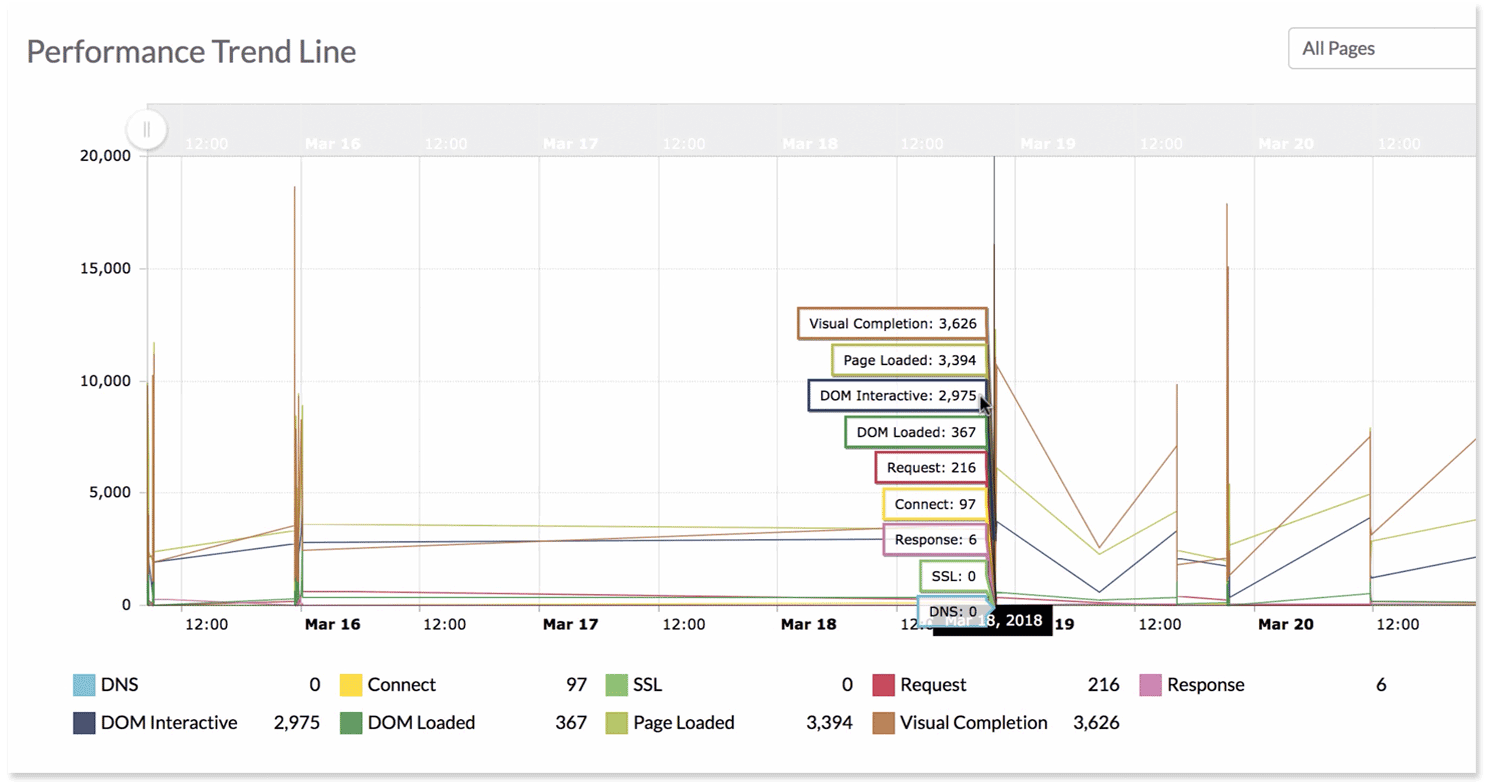Click the DOM Loaded: 367 tooltip badge

coord(915,431)
